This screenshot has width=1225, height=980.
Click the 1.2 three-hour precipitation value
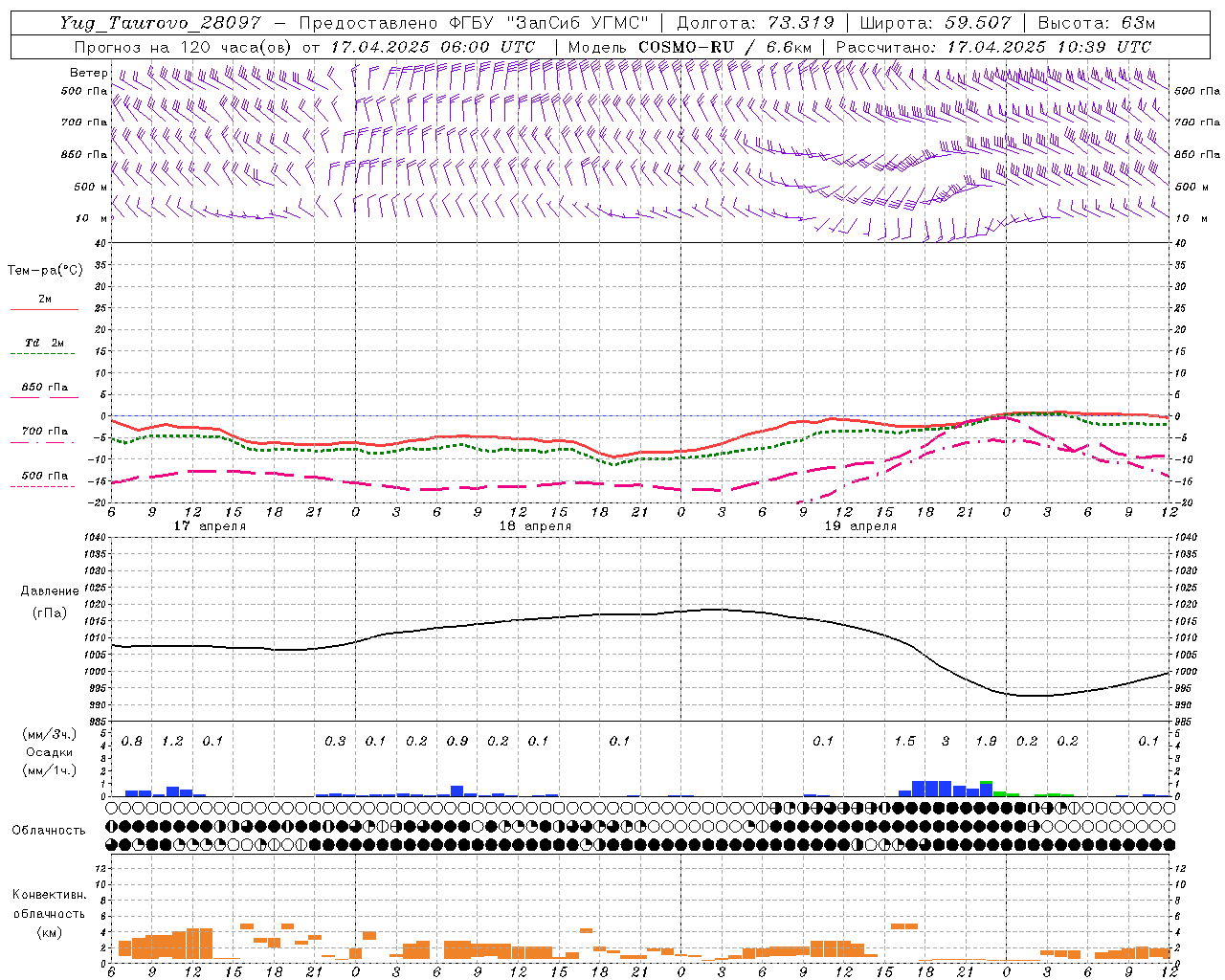click(172, 742)
